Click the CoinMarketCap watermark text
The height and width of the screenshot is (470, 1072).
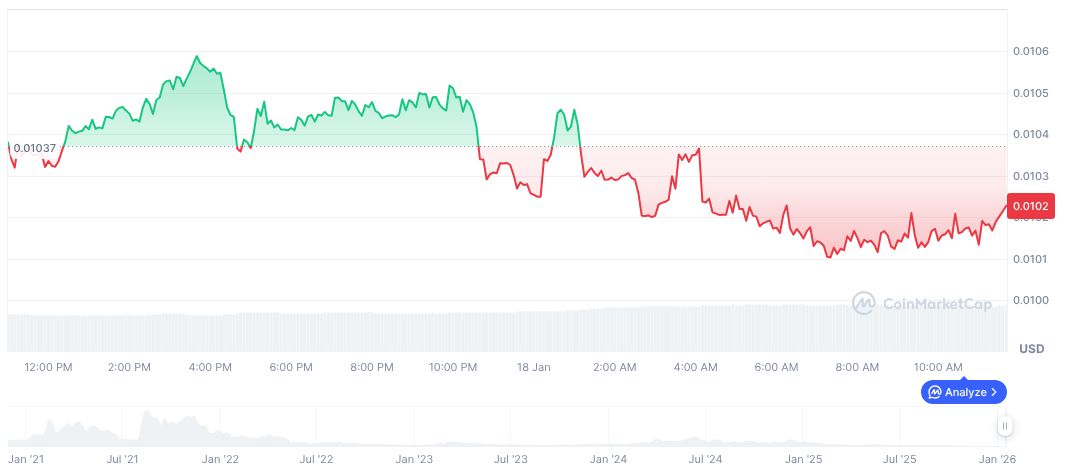pos(936,303)
